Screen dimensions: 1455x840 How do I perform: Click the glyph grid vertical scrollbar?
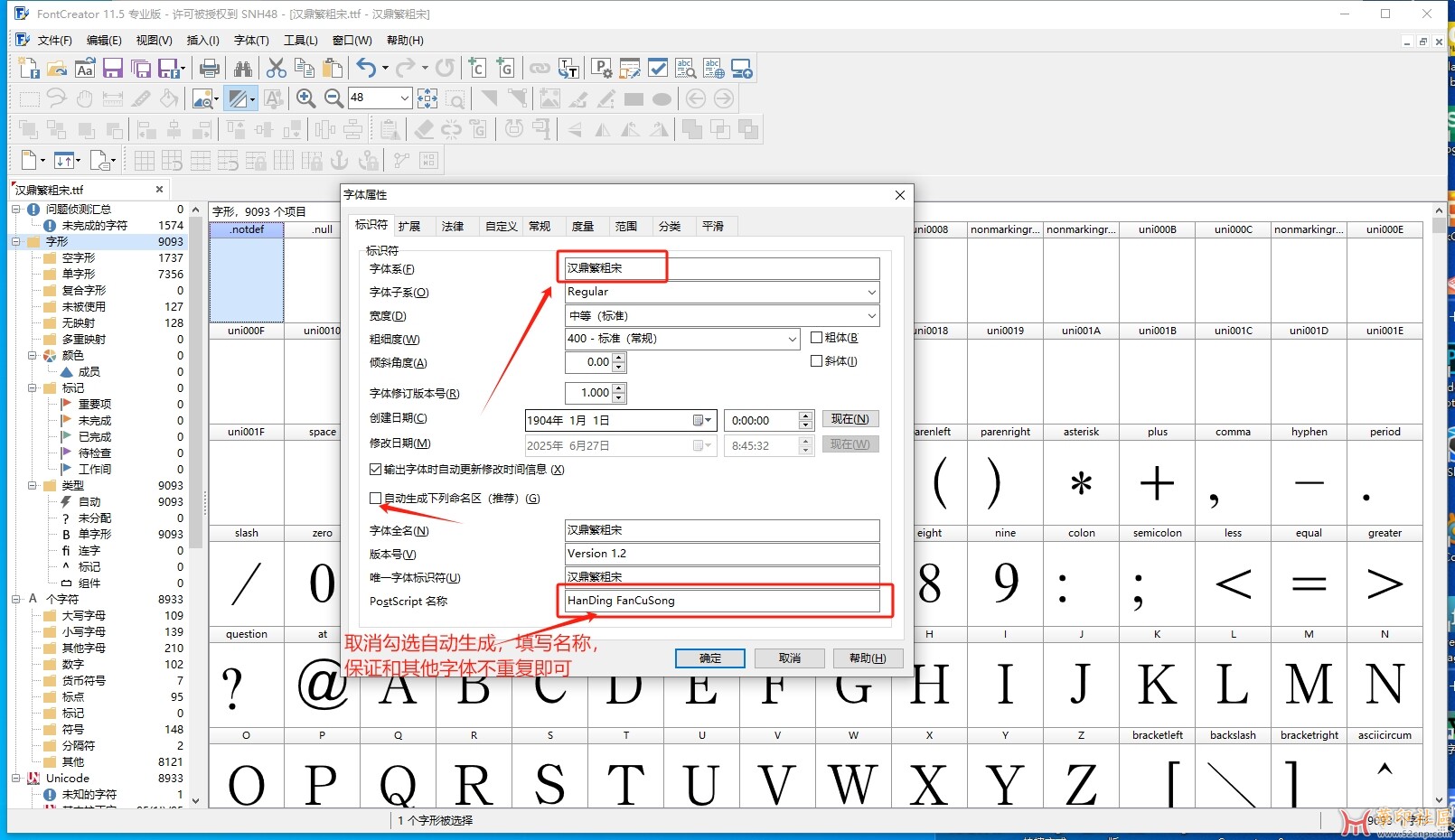coord(1440,506)
